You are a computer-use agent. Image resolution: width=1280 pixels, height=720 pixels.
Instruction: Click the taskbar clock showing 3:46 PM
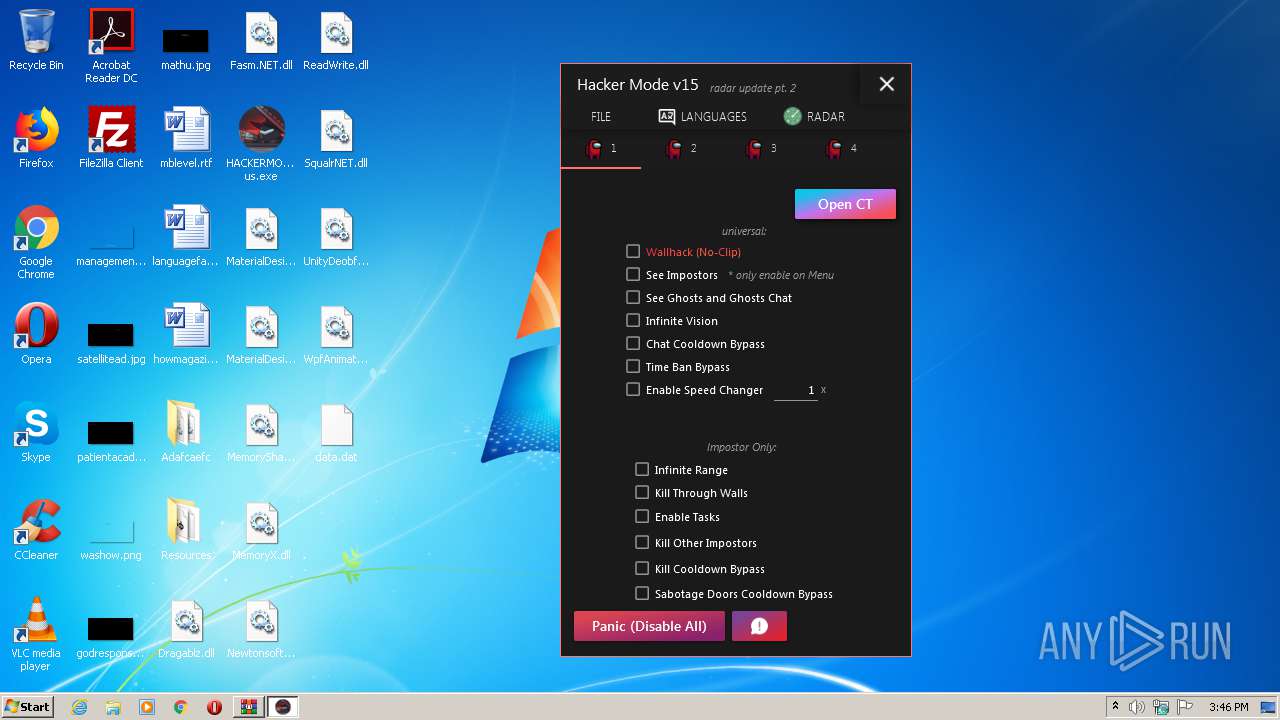point(1228,707)
